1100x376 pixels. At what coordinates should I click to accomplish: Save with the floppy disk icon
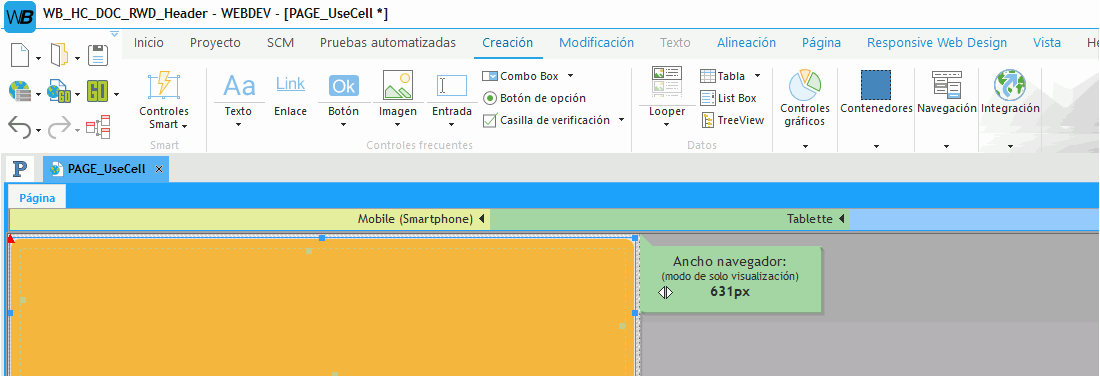pos(97,55)
